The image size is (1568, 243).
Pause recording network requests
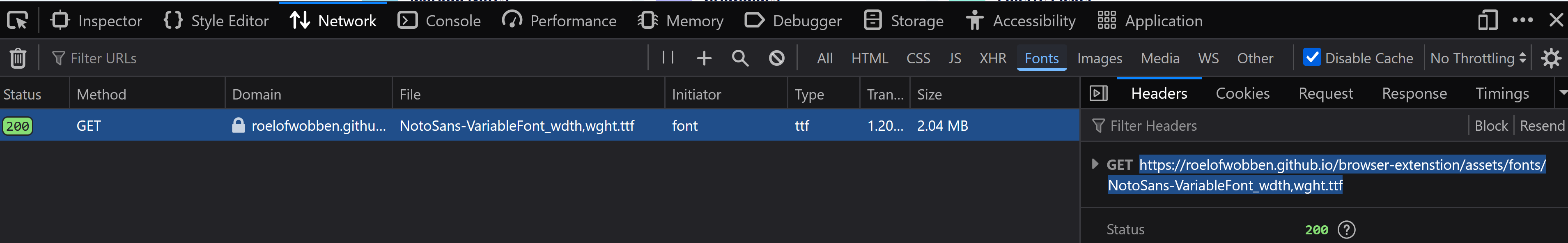pyautogui.click(x=668, y=58)
